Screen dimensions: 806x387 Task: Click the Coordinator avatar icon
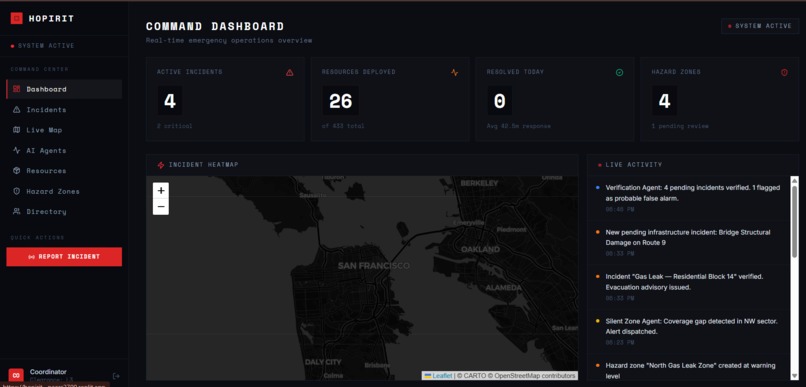[x=16, y=375]
